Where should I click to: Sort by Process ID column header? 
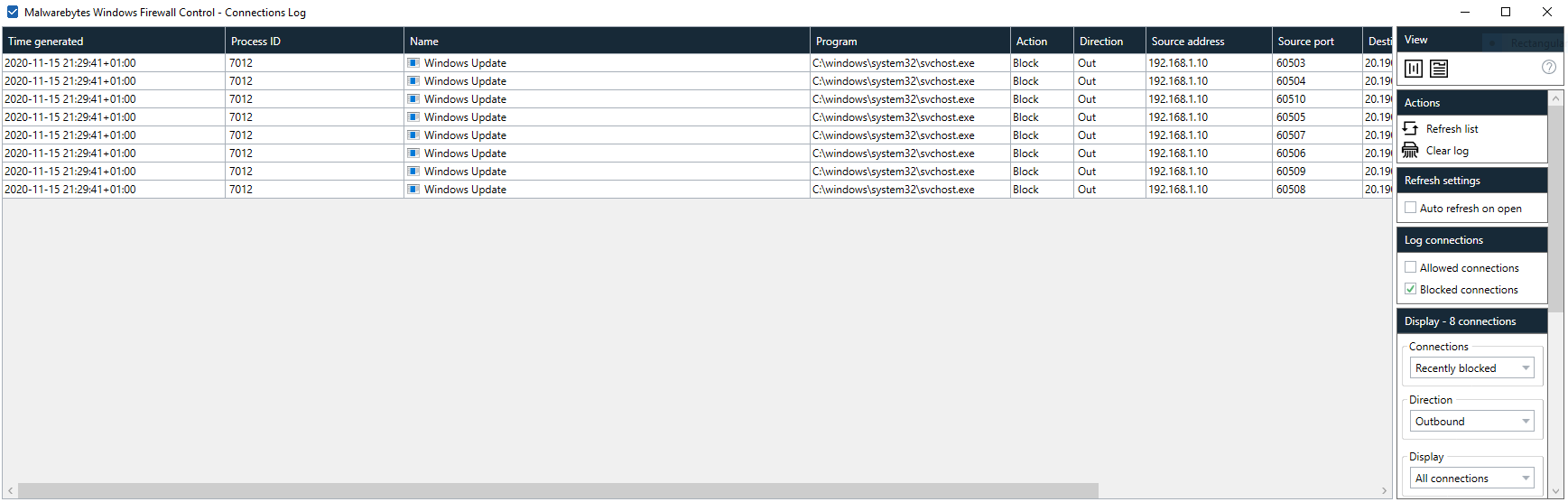tap(314, 42)
